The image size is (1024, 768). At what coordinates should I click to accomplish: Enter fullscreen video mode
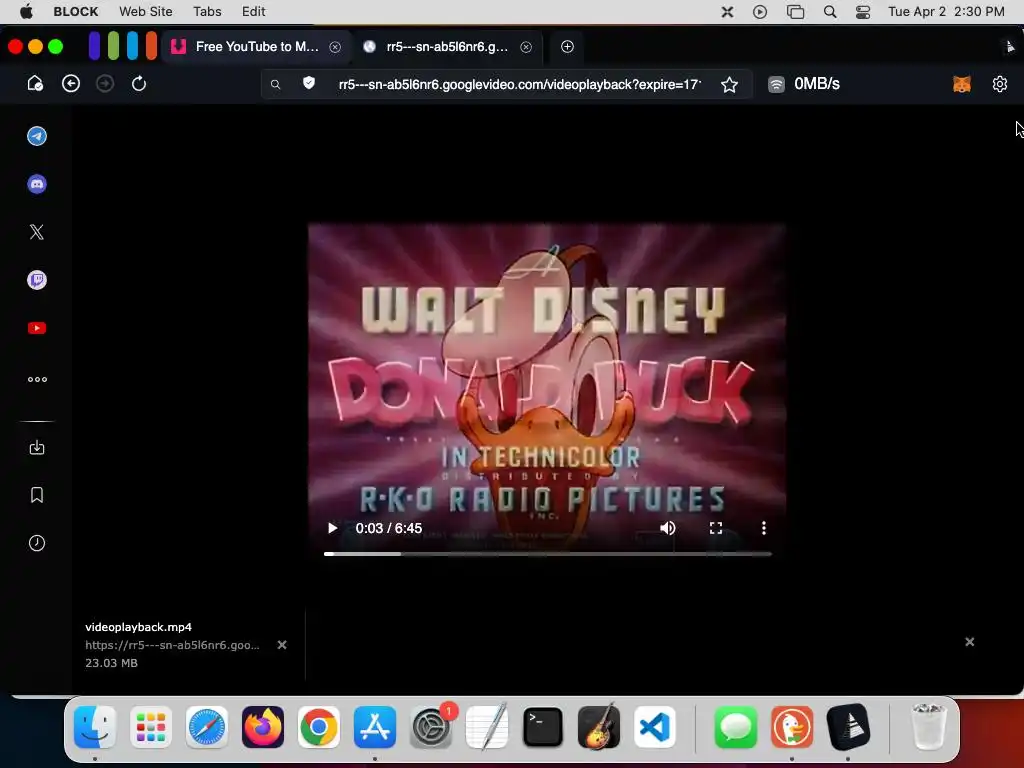[x=716, y=528]
